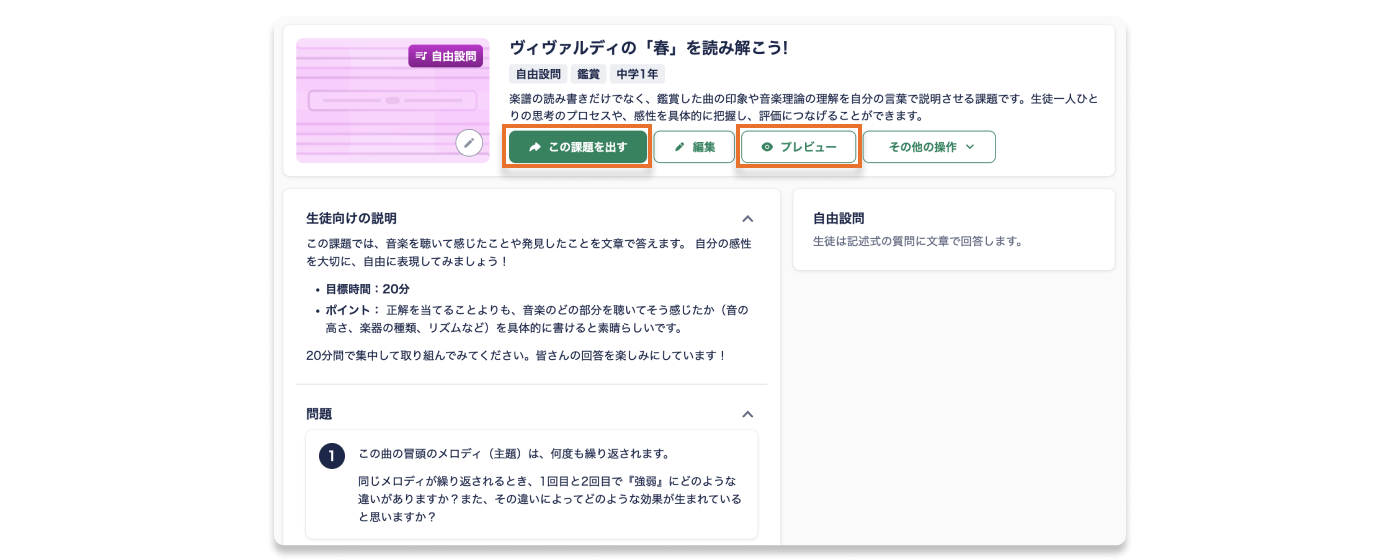Click the title ヴィヴァルディの「春」を読み解こう!

(x=649, y=47)
